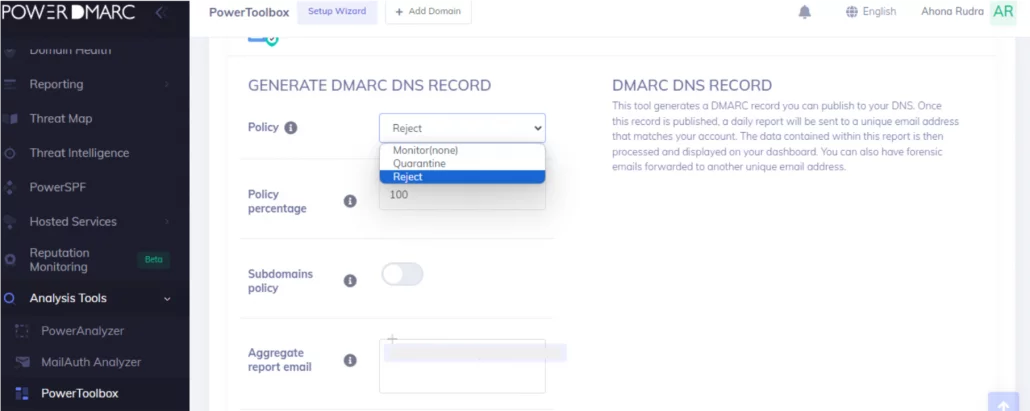Collapse Analysis Tools chevron

pyautogui.click(x=167, y=299)
